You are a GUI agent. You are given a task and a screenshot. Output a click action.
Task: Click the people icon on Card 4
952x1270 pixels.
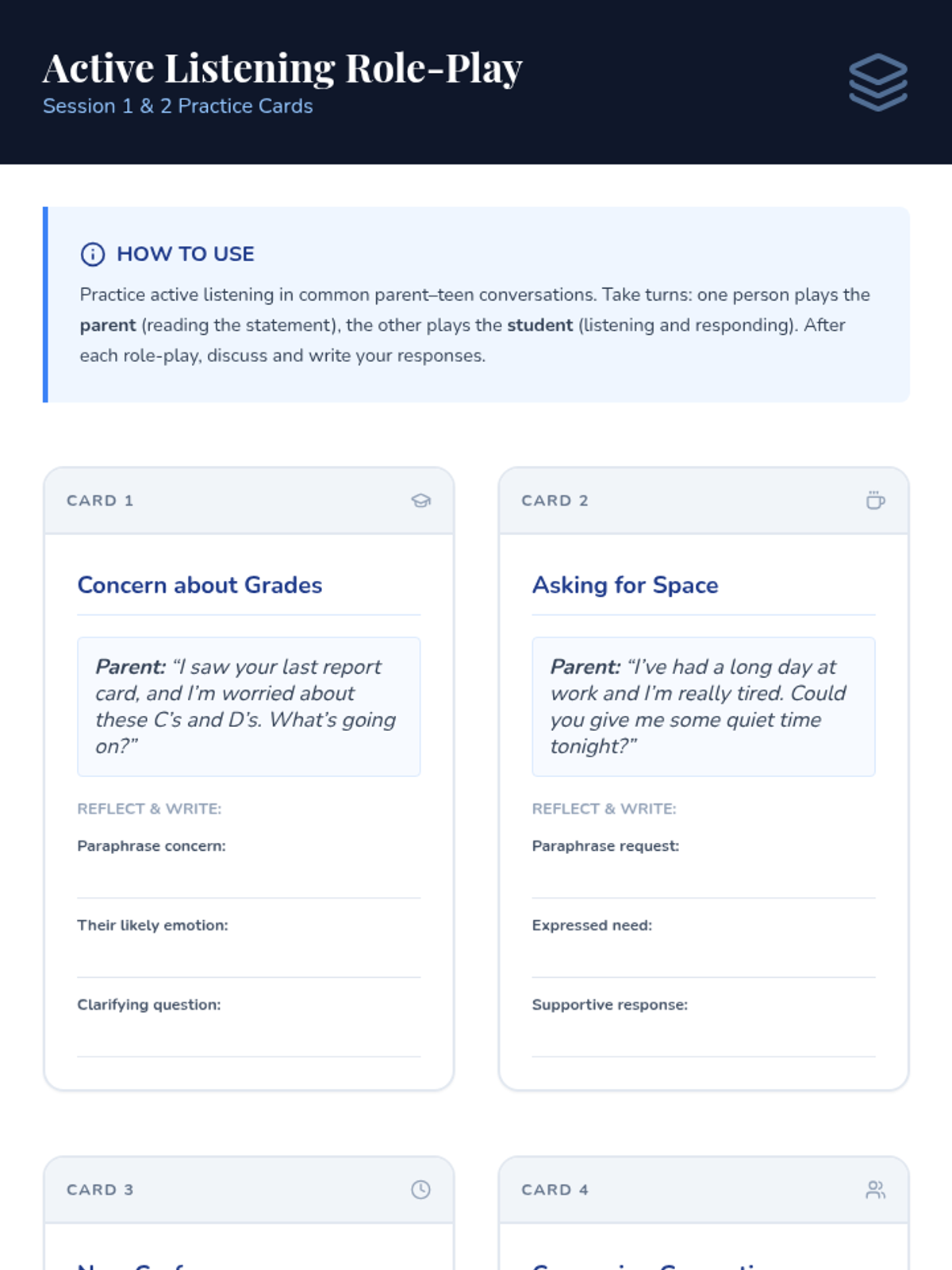(x=875, y=1189)
